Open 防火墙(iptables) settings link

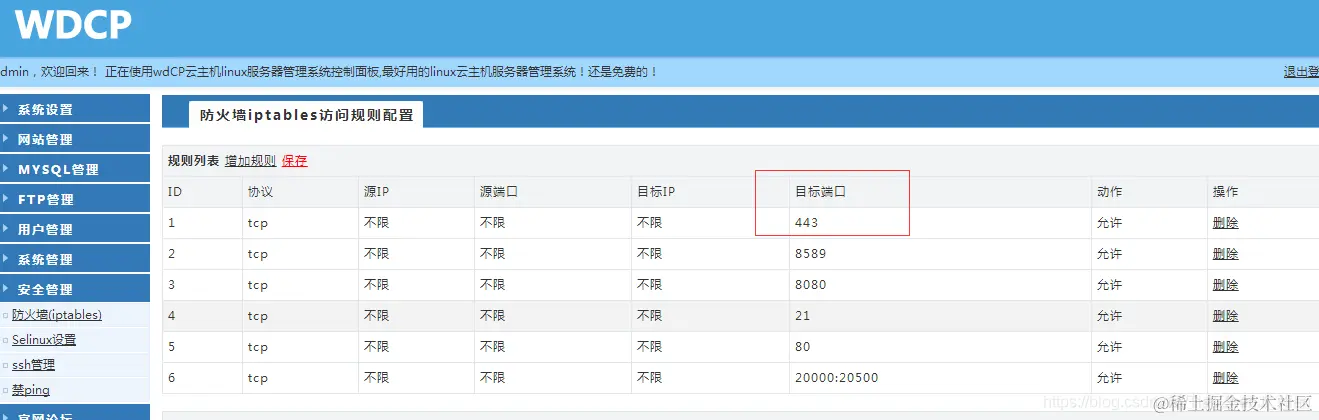tap(57, 314)
